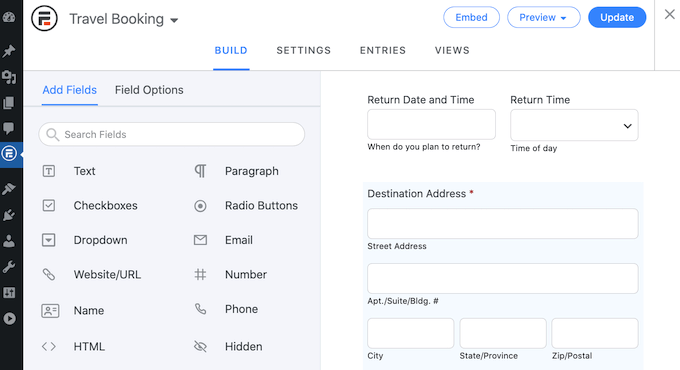
Task: Click the Checkboxes field icon
Action: click(49, 205)
